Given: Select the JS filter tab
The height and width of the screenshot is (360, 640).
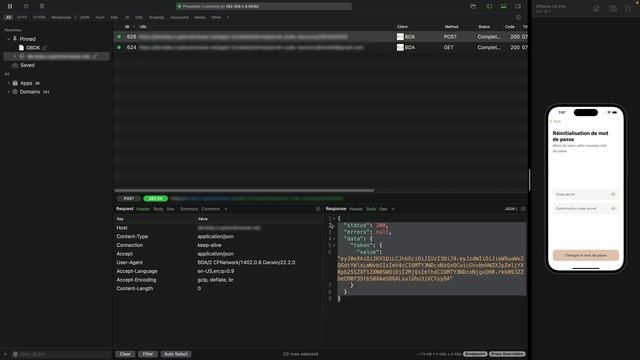Looking at the screenshot, I should (127, 18).
